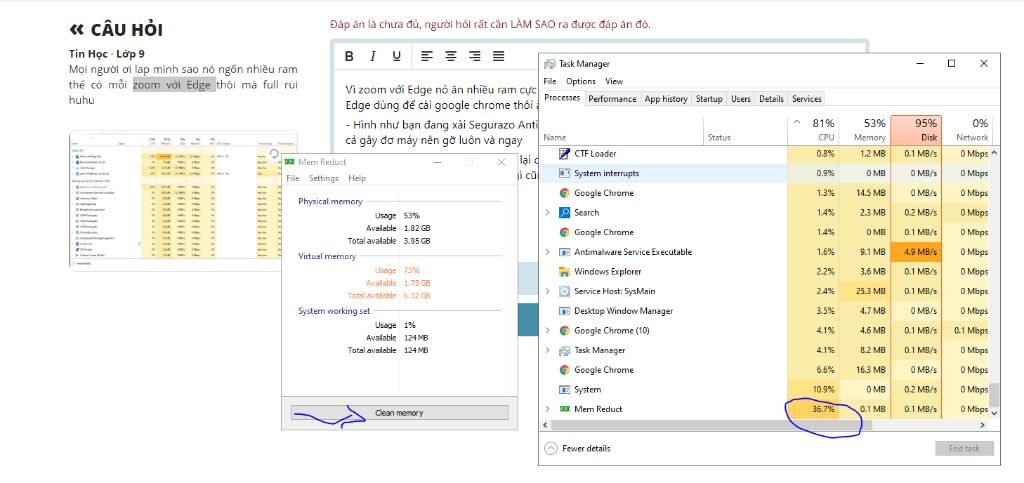The height and width of the screenshot is (483, 1024).
Task: Click the System interrupts process icon
Action: pos(564,173)
